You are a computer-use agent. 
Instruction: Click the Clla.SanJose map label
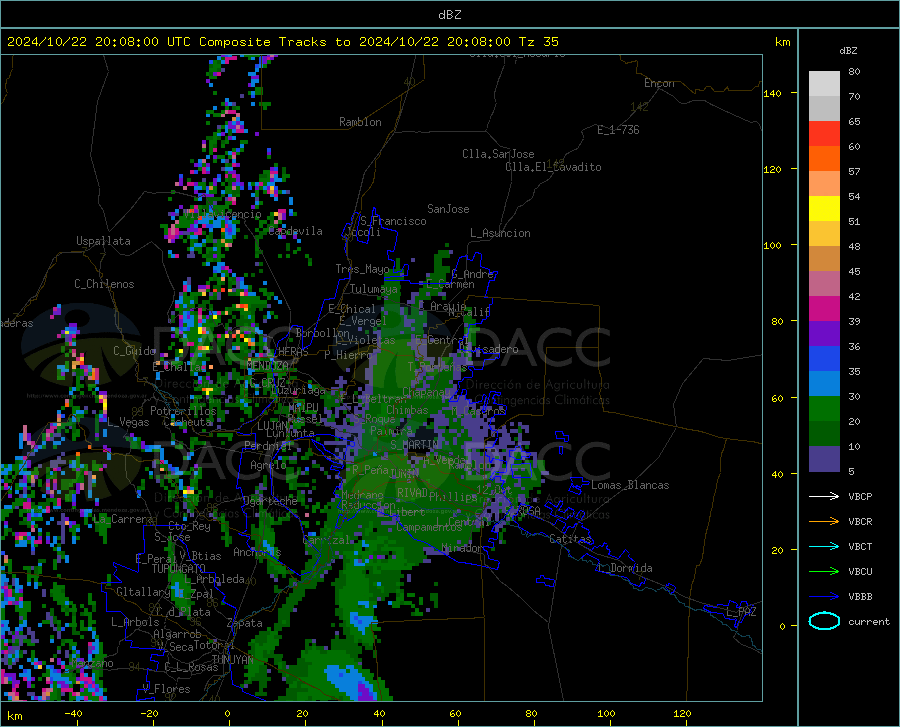498,154
